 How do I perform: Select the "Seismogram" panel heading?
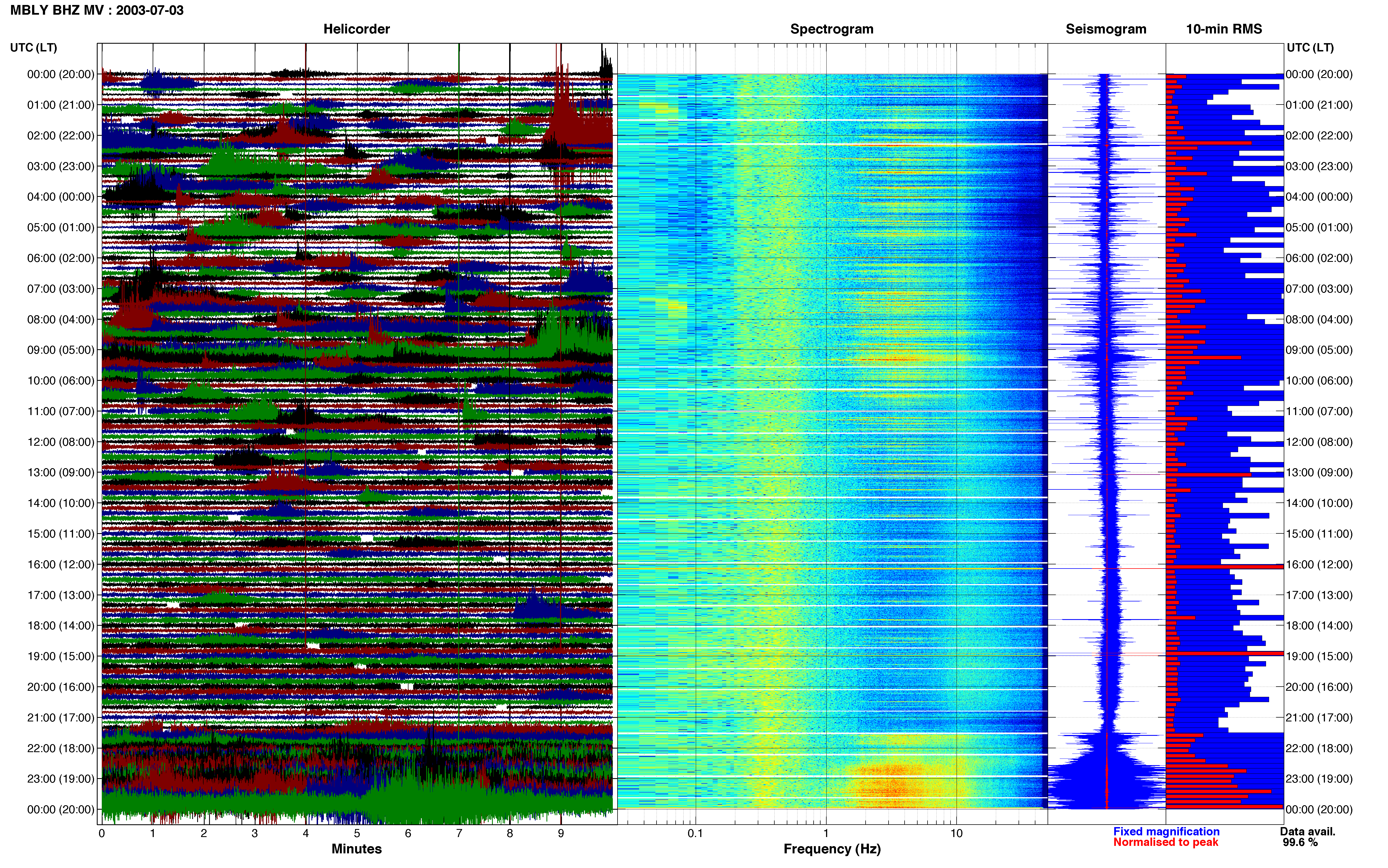click(x=1106, y=29)
